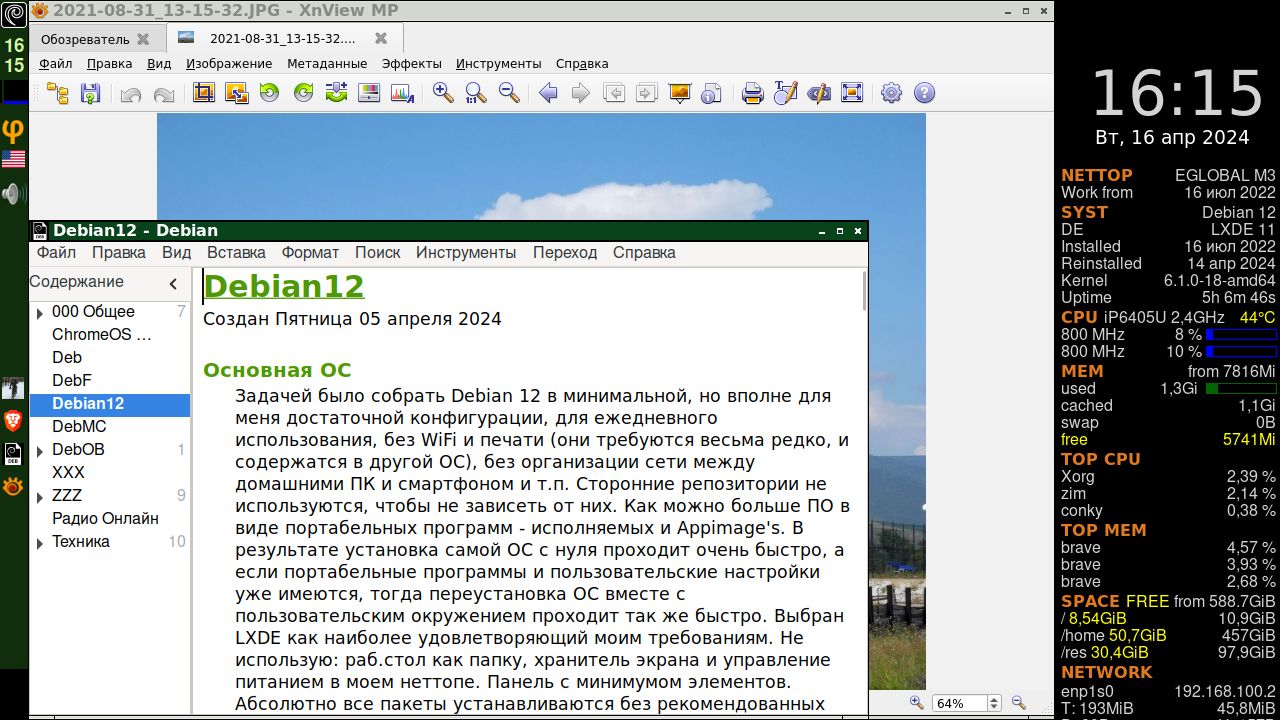Image resolution: width=1280 pixels, height=720 pixels.
Task: Open the Переход menu in Zim
Action: click(565, 252)
